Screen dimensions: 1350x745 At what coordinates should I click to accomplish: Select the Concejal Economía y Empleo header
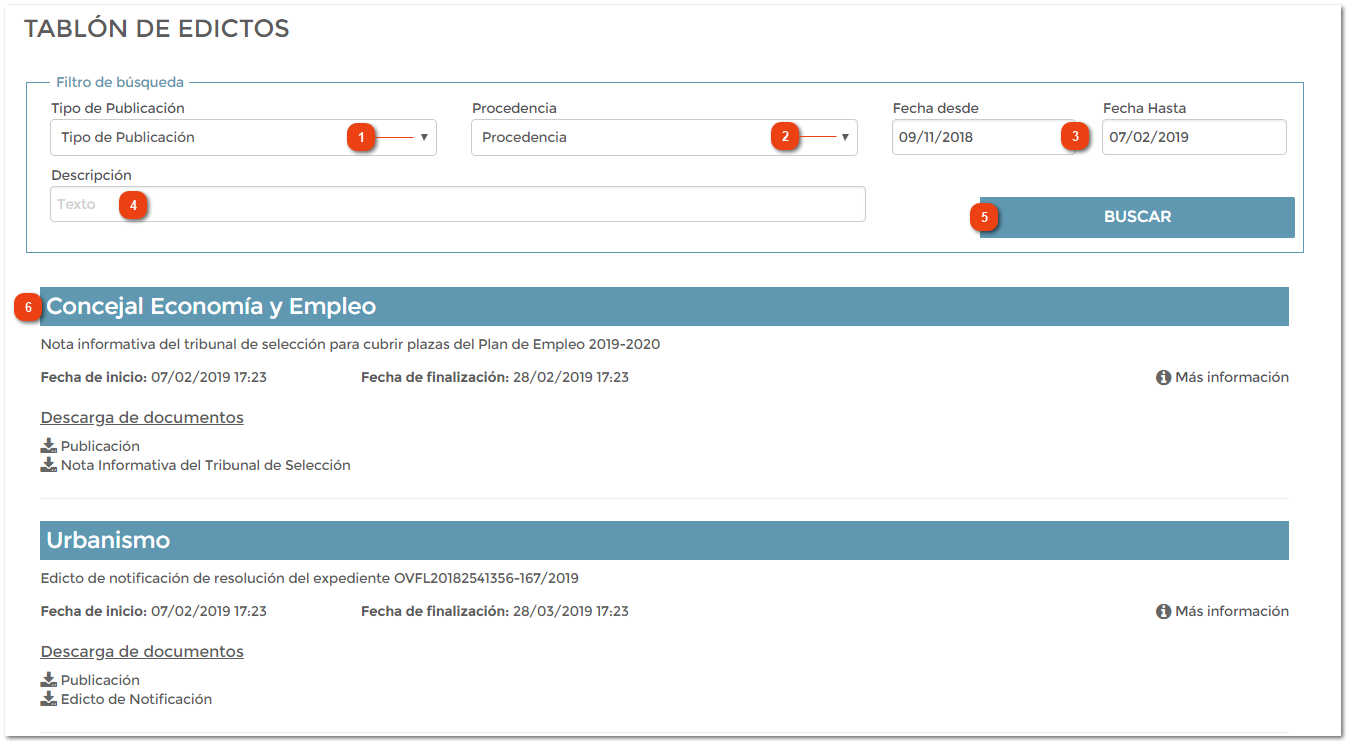(664, 307)
